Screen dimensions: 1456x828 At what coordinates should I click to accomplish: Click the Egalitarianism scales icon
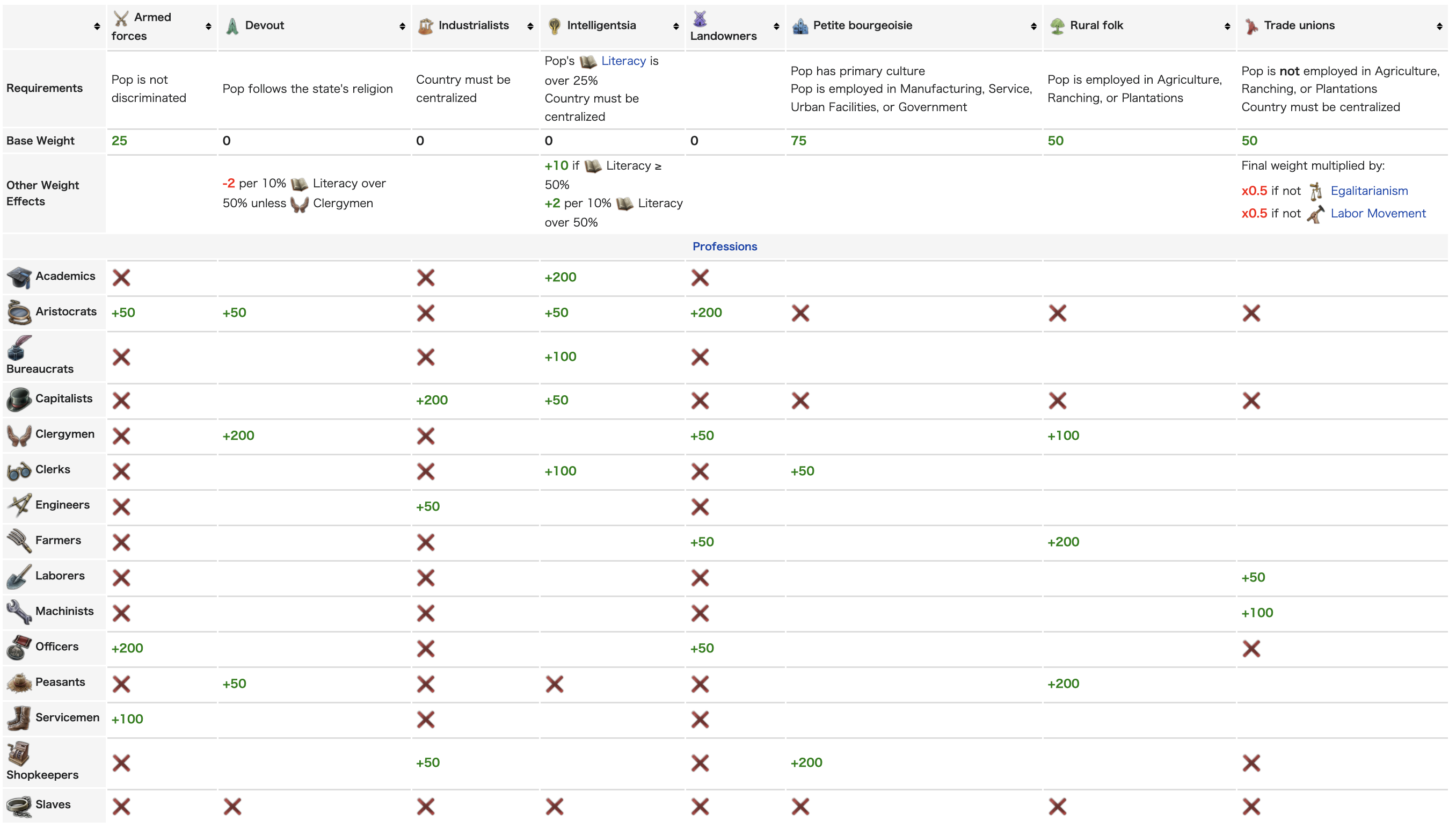[1315, 192]
